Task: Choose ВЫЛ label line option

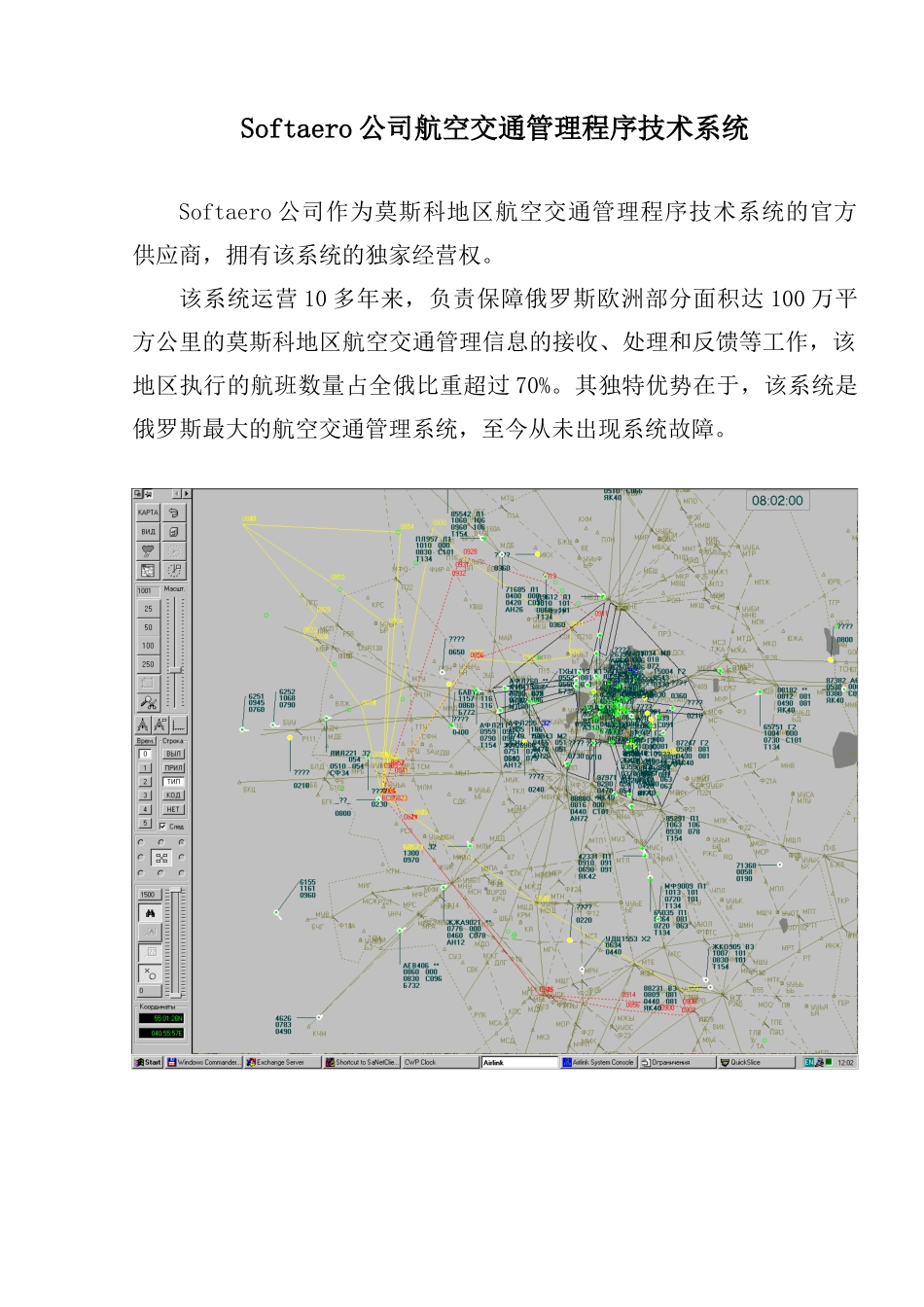Action: 173,754
